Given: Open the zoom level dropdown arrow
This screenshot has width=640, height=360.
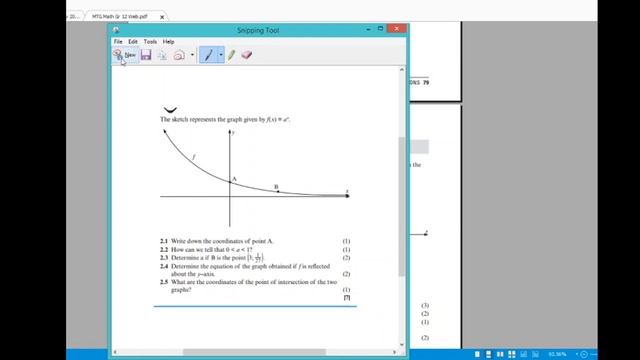Looking at the screenshot, I should tap(577, 354).
